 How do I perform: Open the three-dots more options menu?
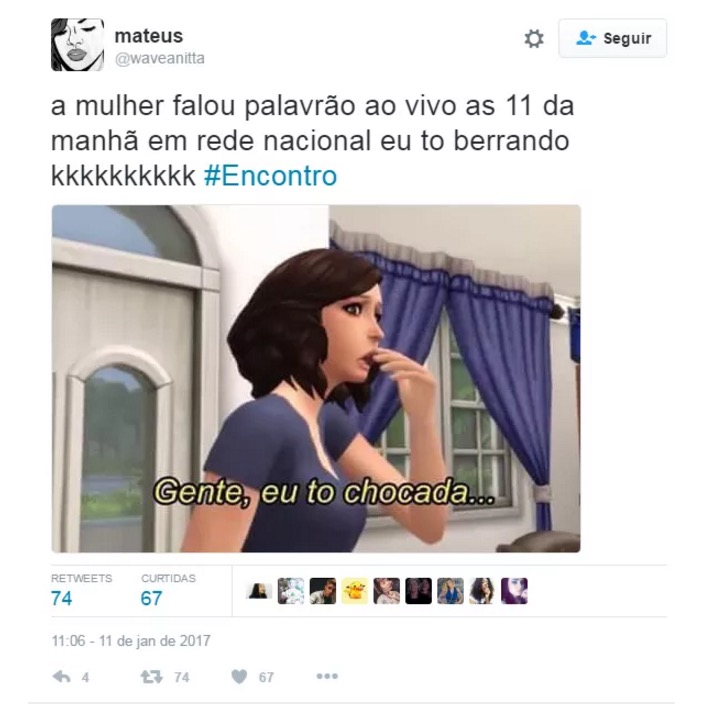pos(327,676)
